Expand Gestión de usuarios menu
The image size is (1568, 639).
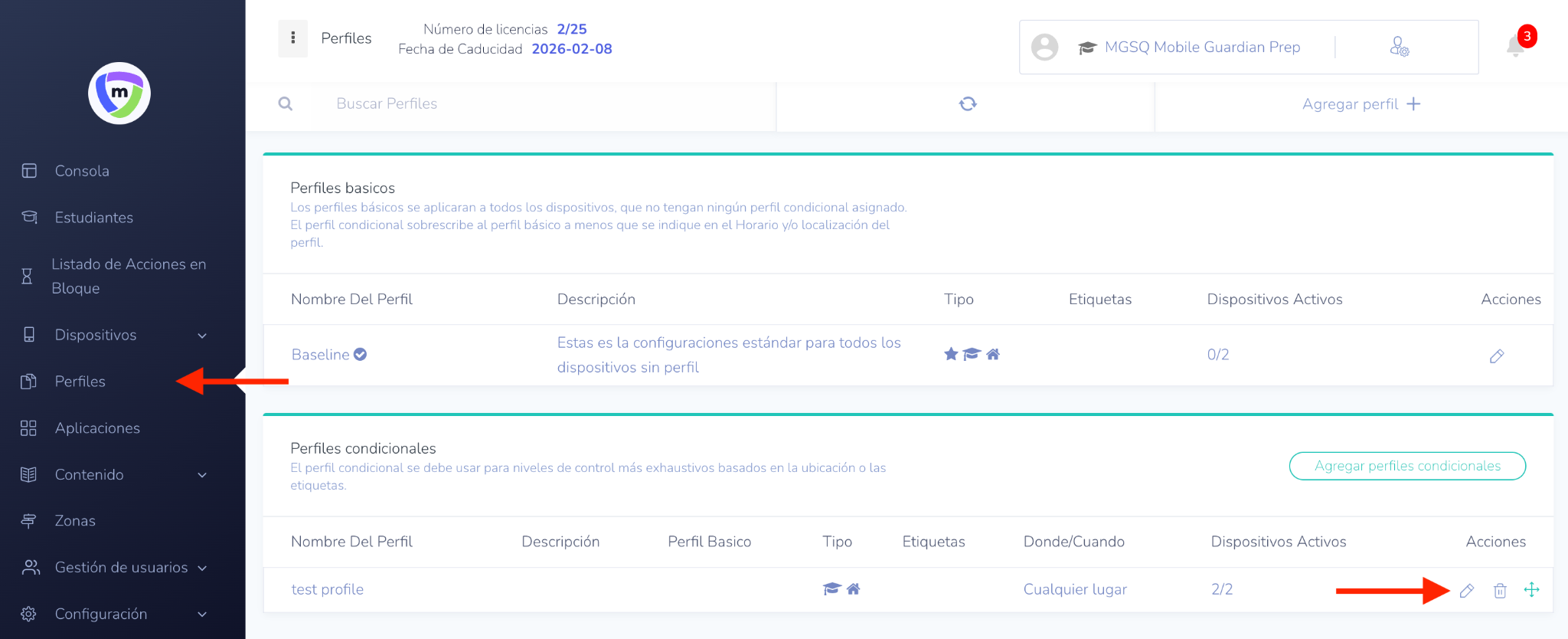[202, 568]
